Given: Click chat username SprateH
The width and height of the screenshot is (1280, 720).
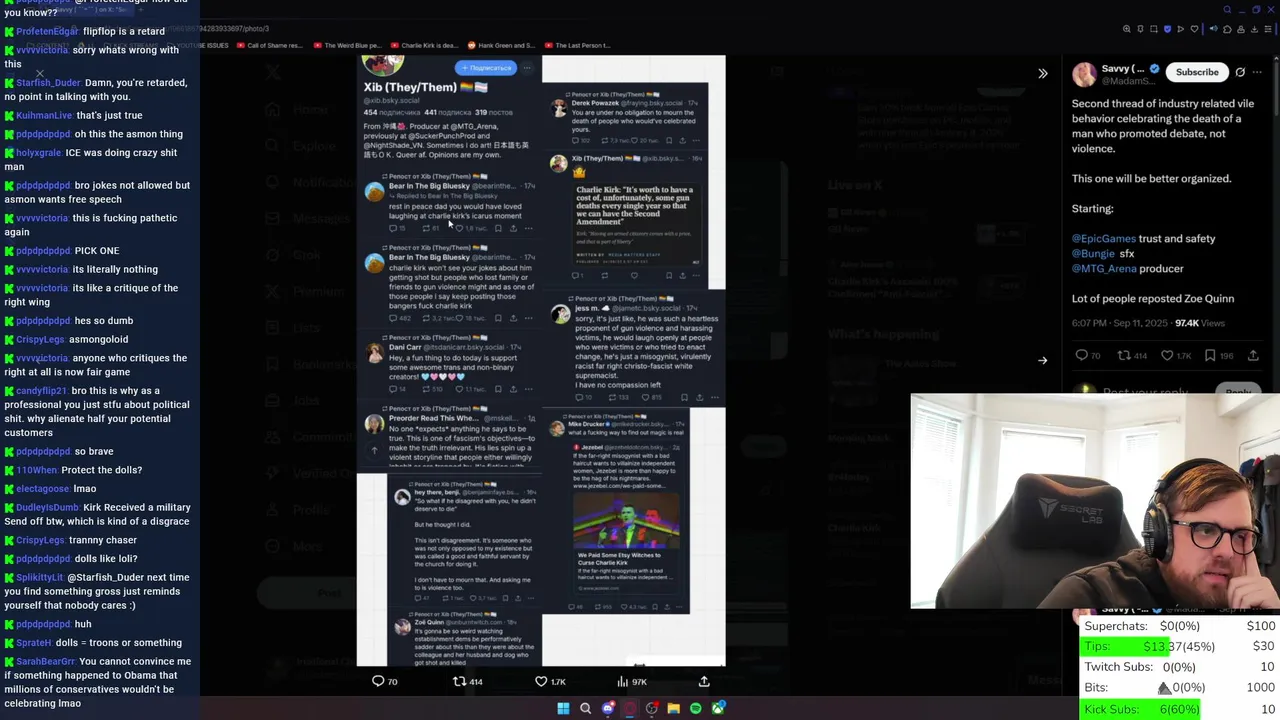Looking at the screenshot, I should point(34,643).
